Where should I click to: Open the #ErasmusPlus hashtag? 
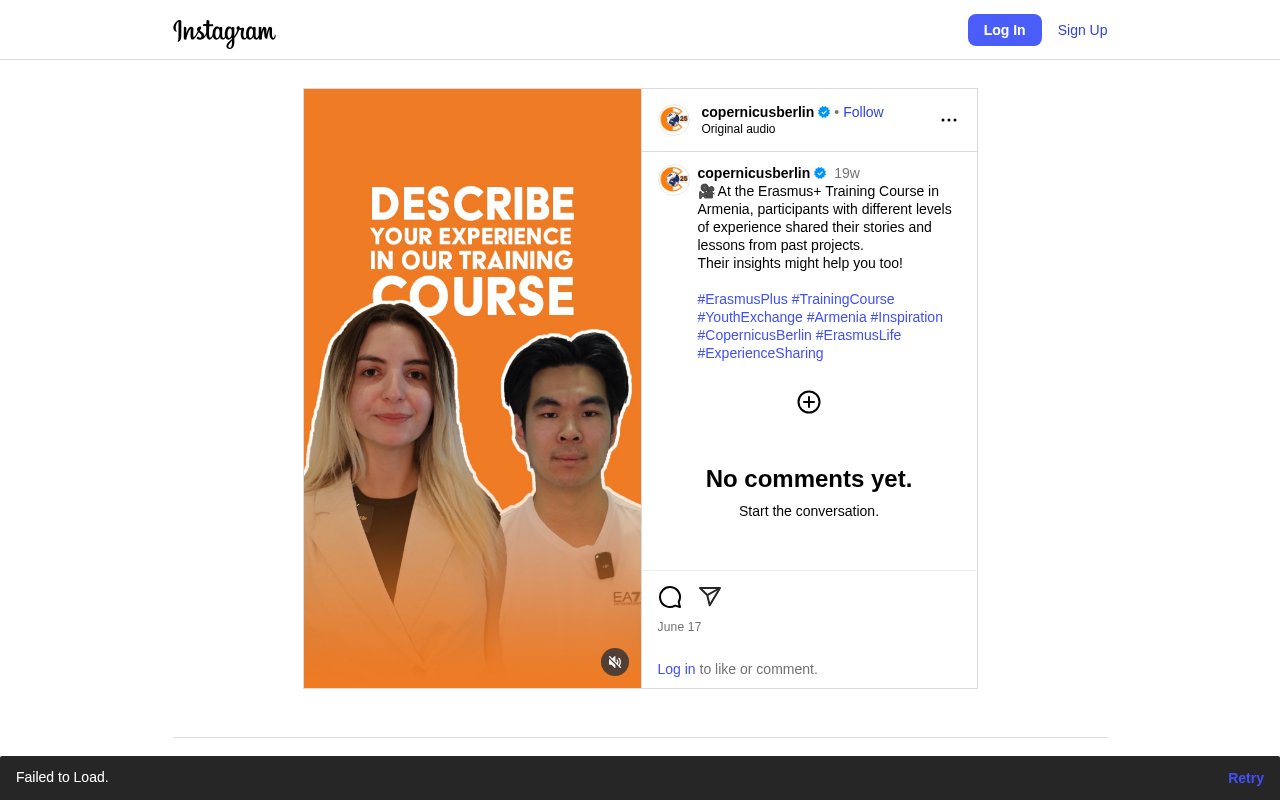tap(742, 299)
